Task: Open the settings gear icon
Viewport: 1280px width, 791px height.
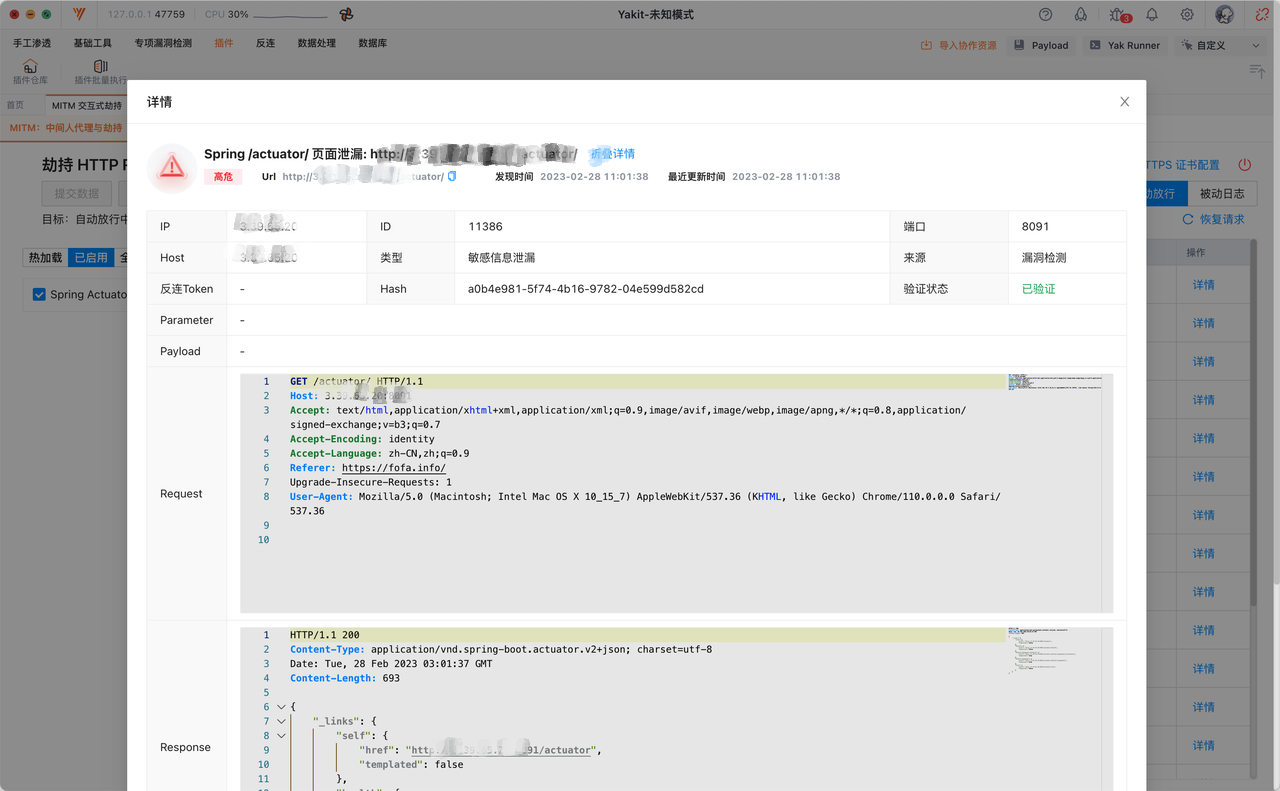Action: pyautogui.click(x=1187, y=15)
